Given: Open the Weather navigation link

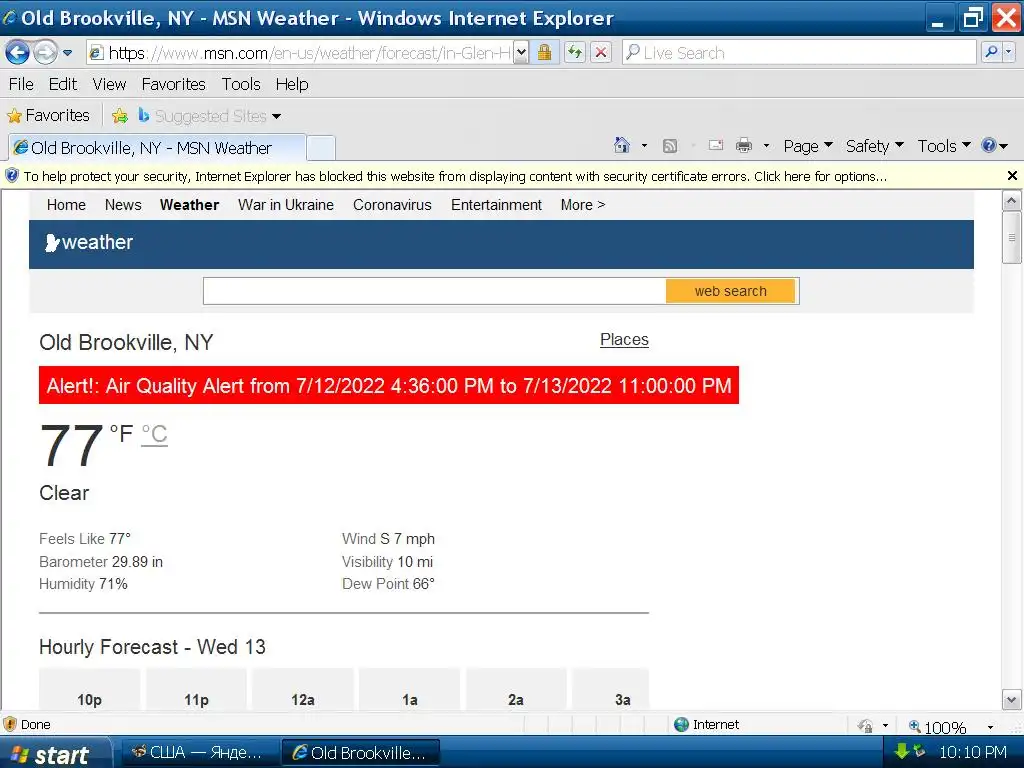Looking at the screenshot, I should [x=189, y=205].
